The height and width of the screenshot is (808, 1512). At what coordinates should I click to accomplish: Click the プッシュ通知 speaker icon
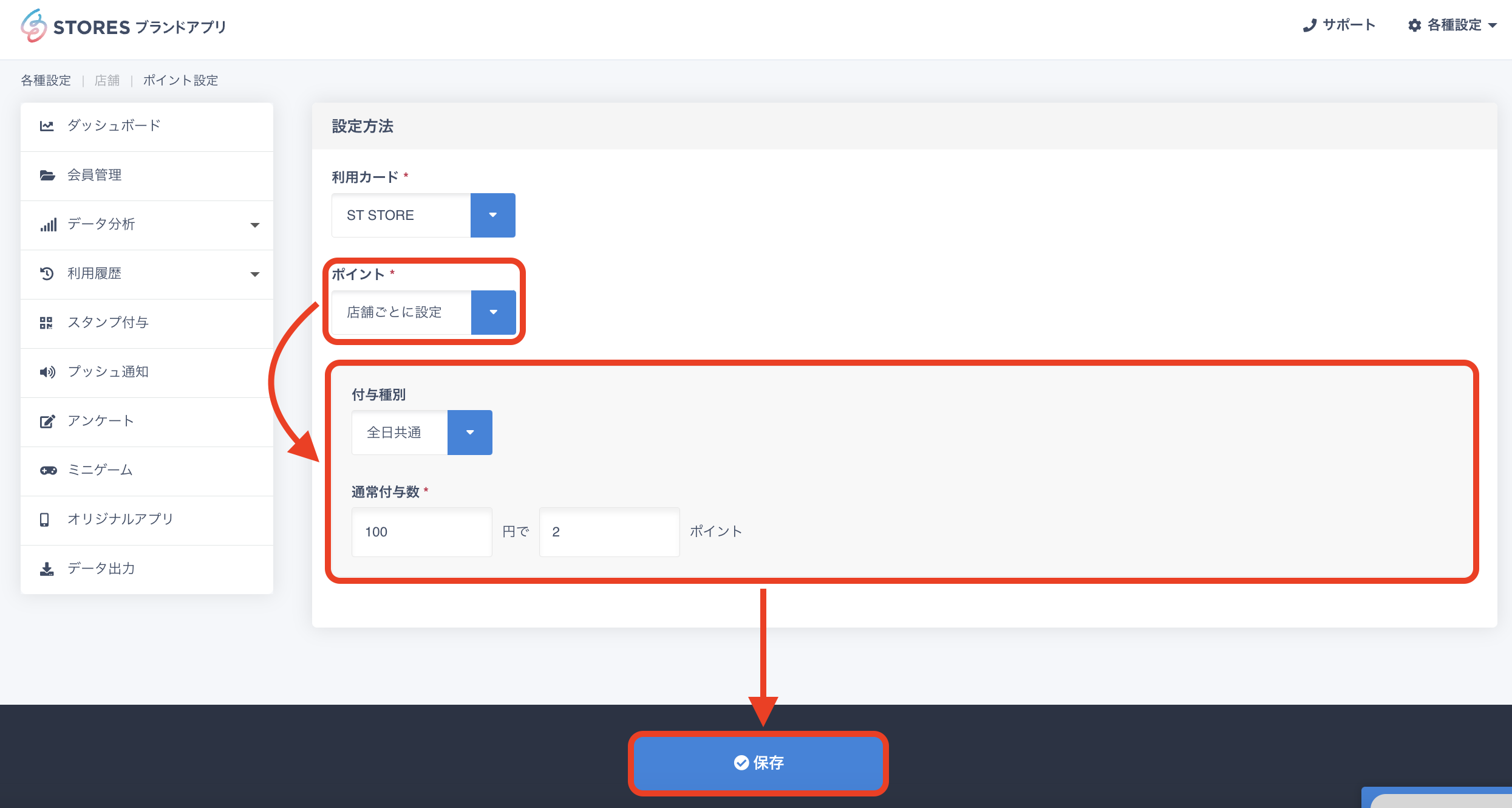47,372
